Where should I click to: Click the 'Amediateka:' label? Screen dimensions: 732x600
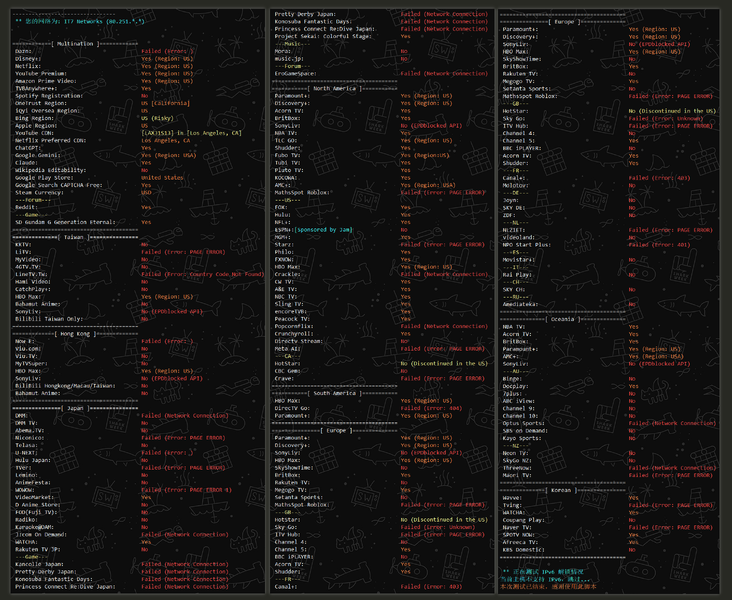click(520, 304)
